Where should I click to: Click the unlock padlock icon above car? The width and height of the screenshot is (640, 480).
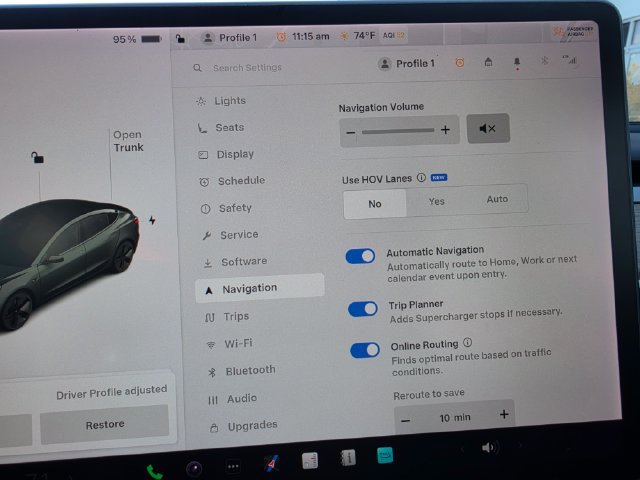(x=38, y=157)
